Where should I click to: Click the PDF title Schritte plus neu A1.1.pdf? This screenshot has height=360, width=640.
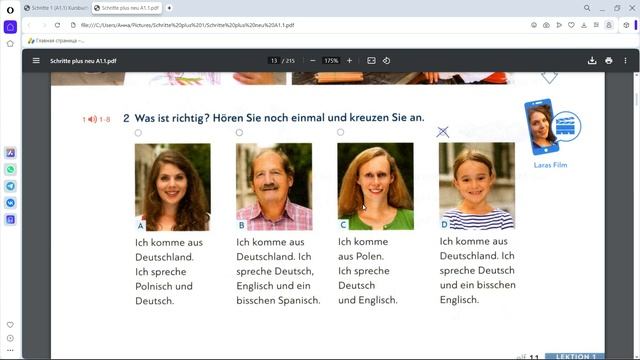coord(83,61)
